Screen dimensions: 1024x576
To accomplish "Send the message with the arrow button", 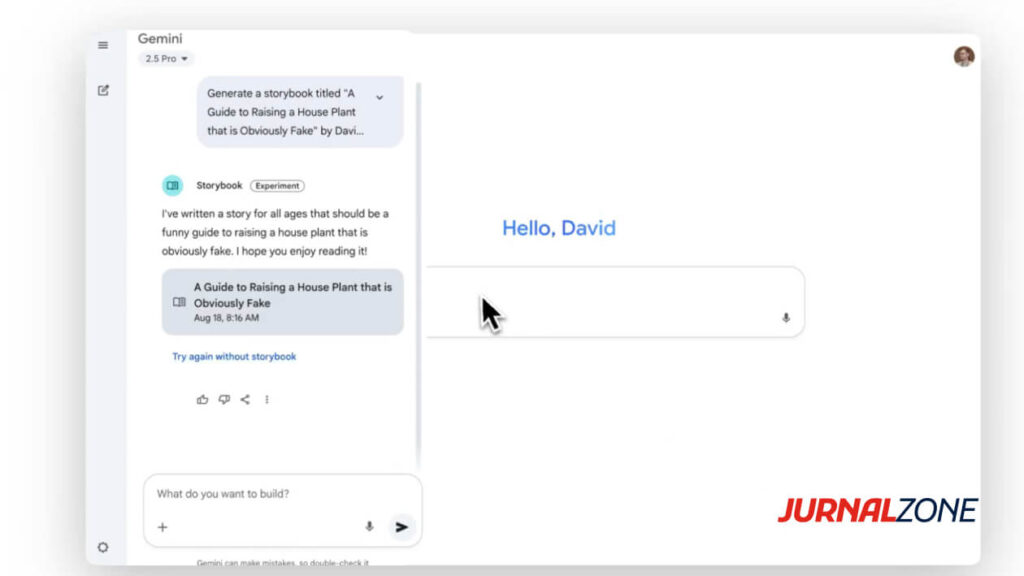I will tap(401, 527).
